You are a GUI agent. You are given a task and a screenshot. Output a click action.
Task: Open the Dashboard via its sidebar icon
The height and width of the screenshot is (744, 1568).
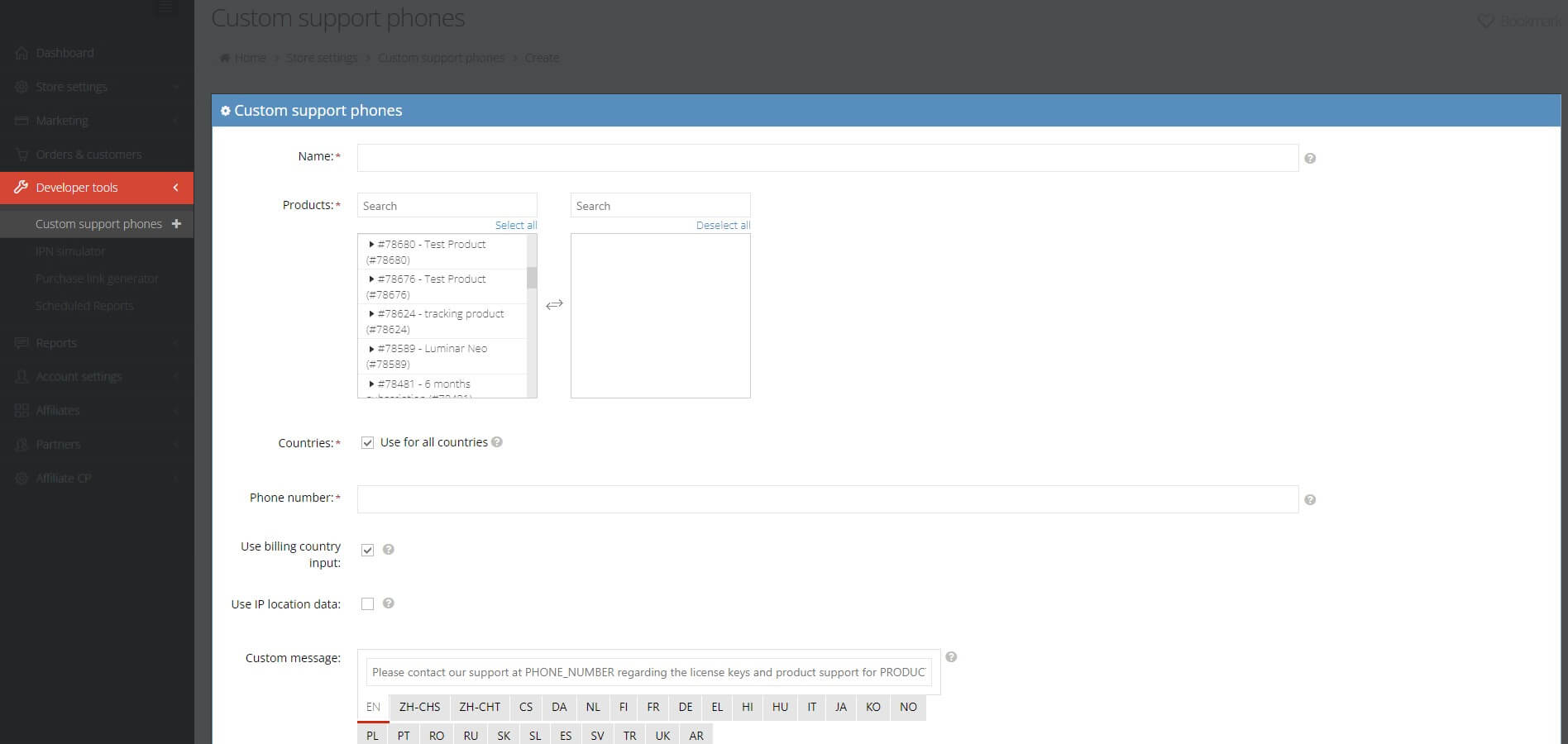21,52
